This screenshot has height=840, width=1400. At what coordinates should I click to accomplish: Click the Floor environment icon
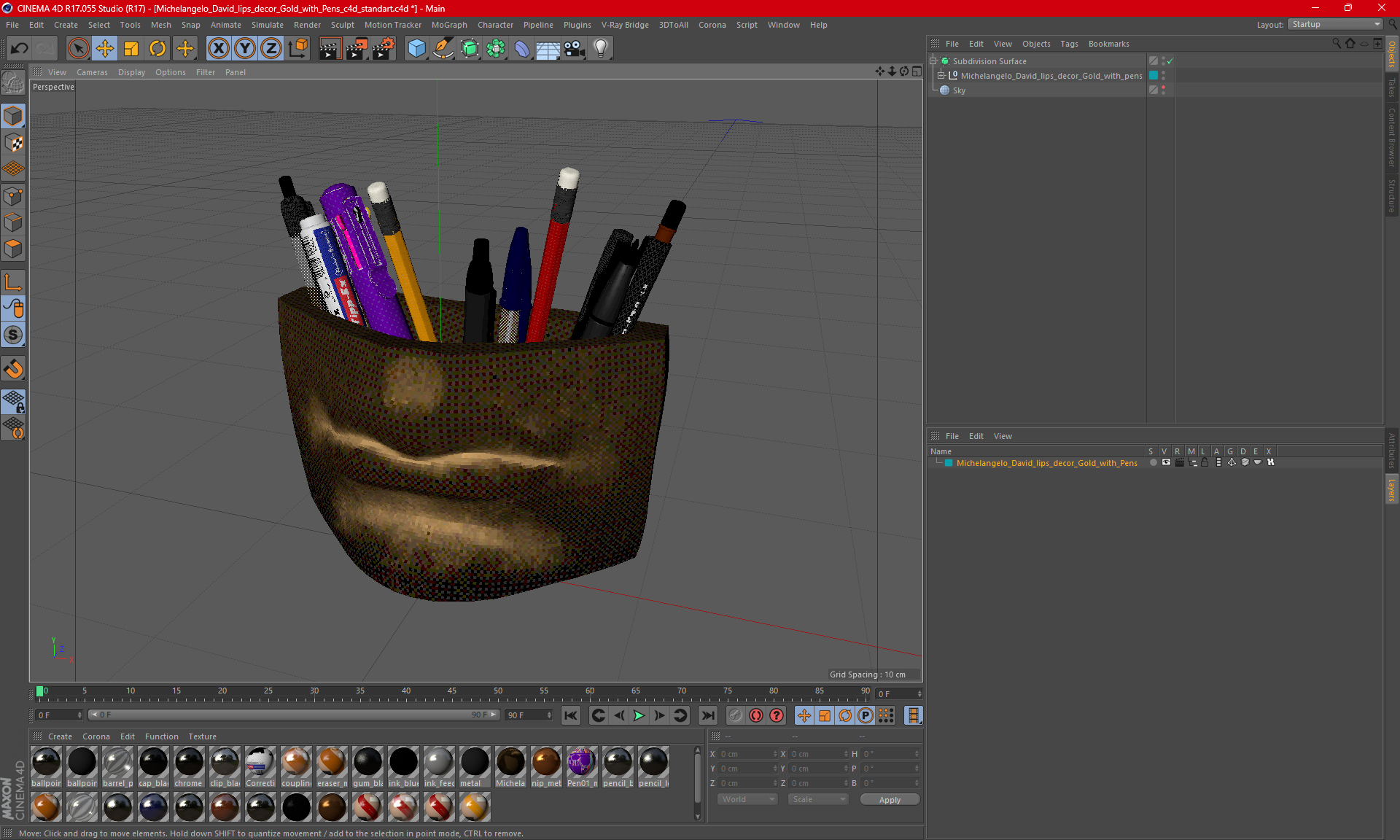tap(548, 49)
